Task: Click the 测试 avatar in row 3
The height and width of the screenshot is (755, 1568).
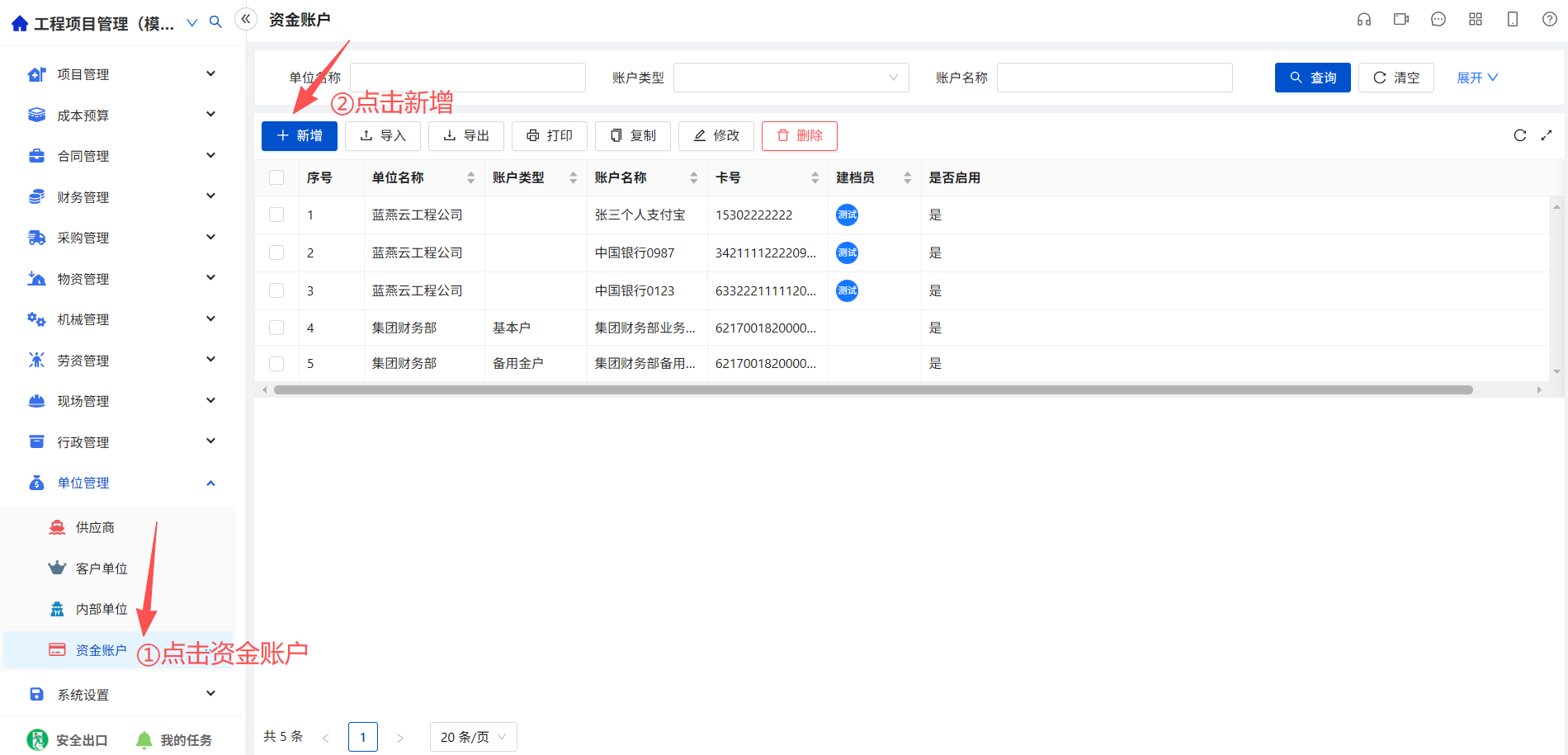Action: point(847,290)
